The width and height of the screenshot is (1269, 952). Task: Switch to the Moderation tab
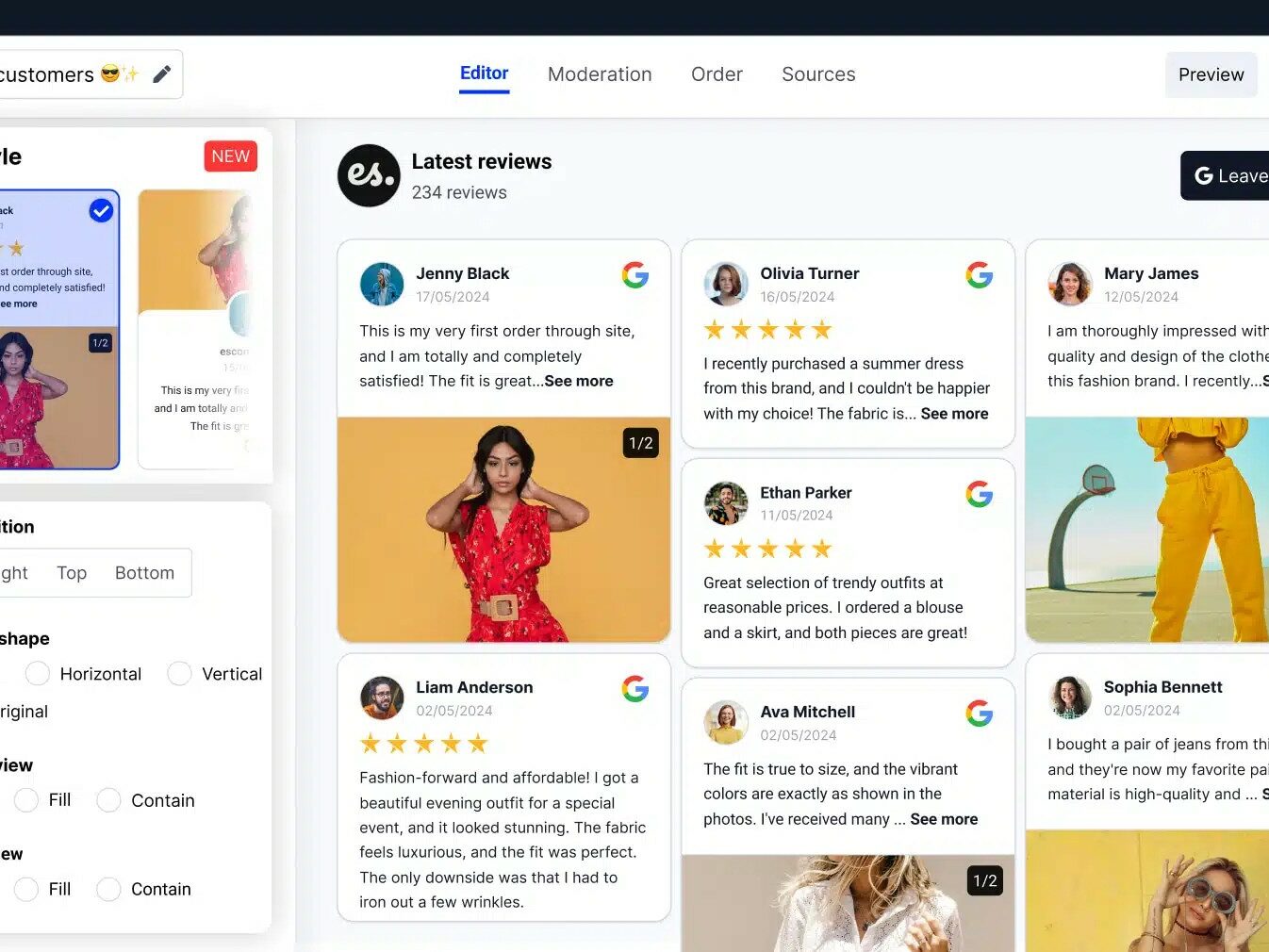tap(600, 74)
